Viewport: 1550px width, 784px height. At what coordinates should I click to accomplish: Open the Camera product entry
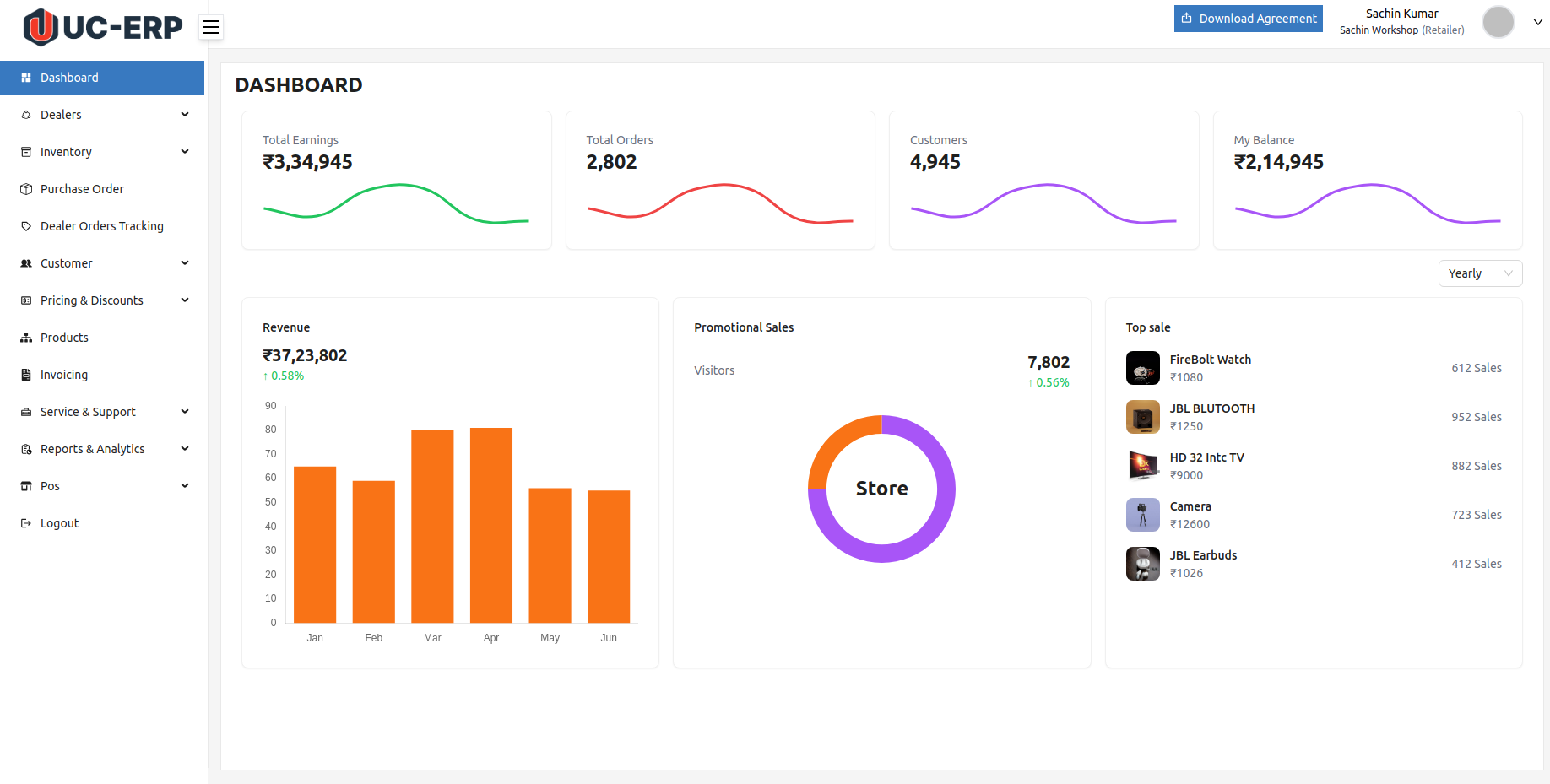click(x=1314, y=515)
